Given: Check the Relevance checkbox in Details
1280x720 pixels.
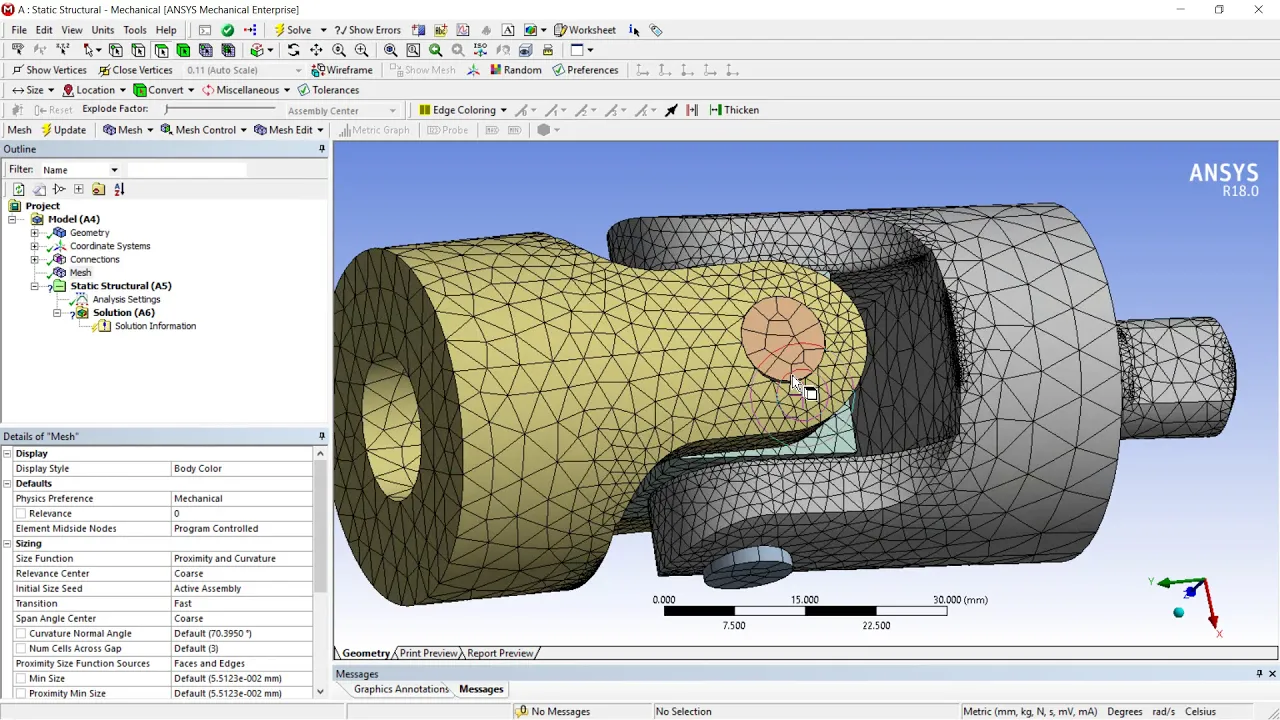Looking at the screenshot, I should 21,513.
